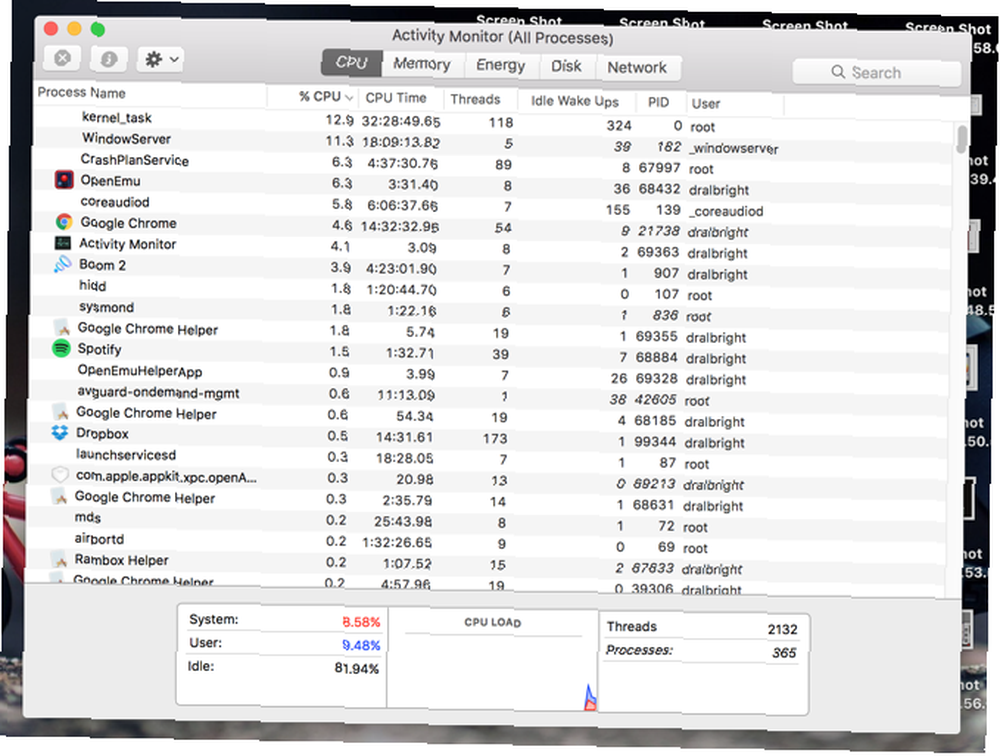Select the kernel_task process row
This screenshot has width=1000, height=756.
[494, 122]
